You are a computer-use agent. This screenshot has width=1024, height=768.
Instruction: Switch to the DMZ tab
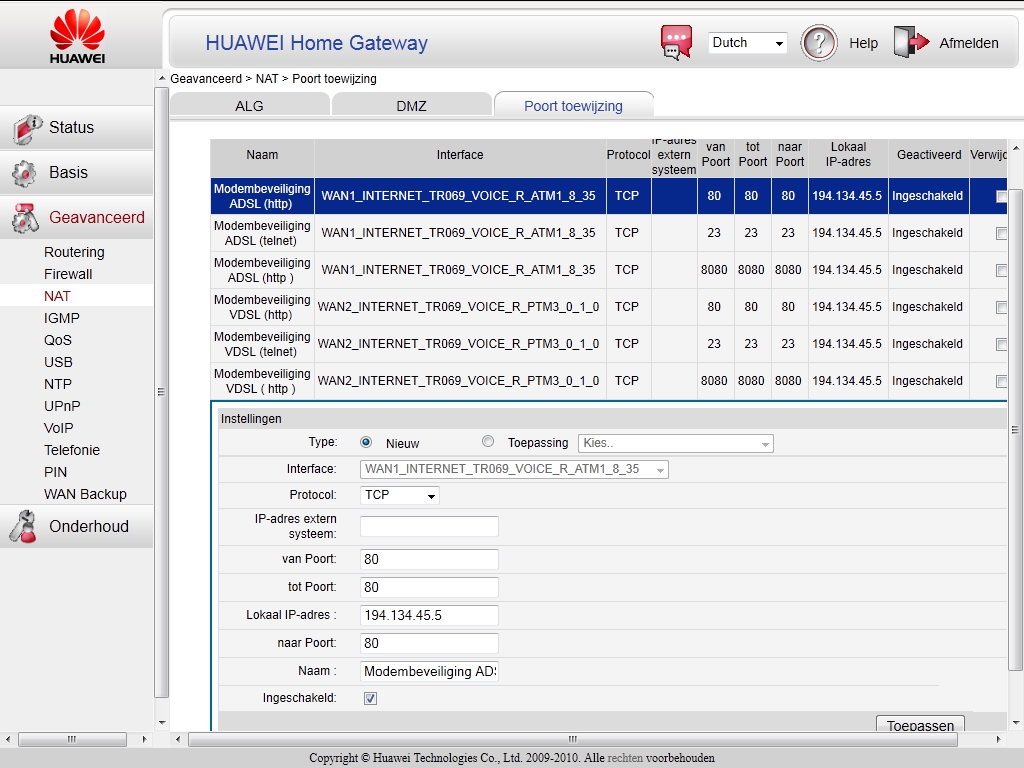click(411, 106)
